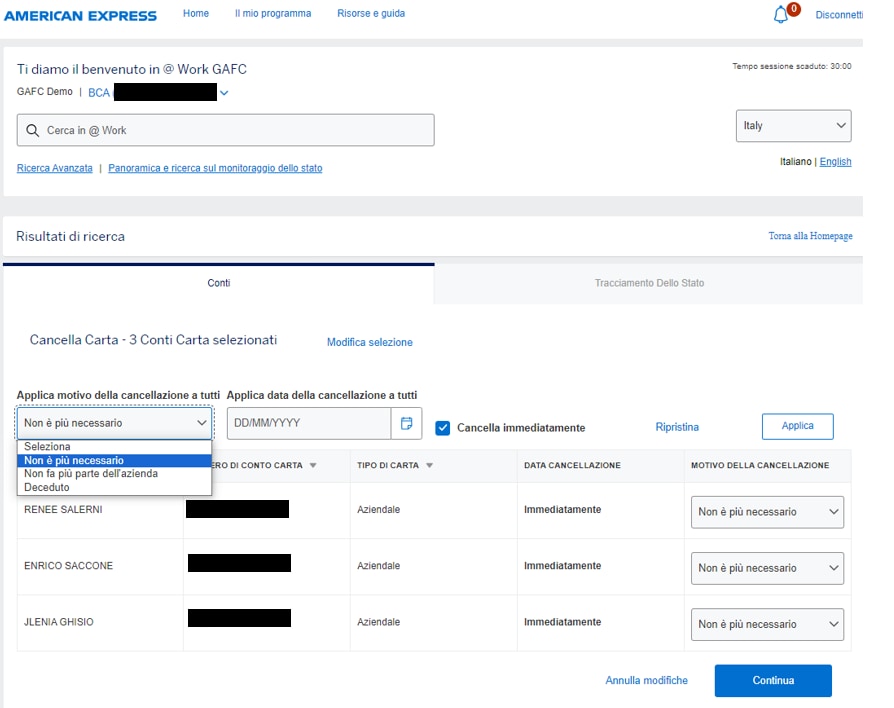The image size is (894, 708).
Task: Click the Applica button
Action: pyautogui.click(x=797, y=426)
